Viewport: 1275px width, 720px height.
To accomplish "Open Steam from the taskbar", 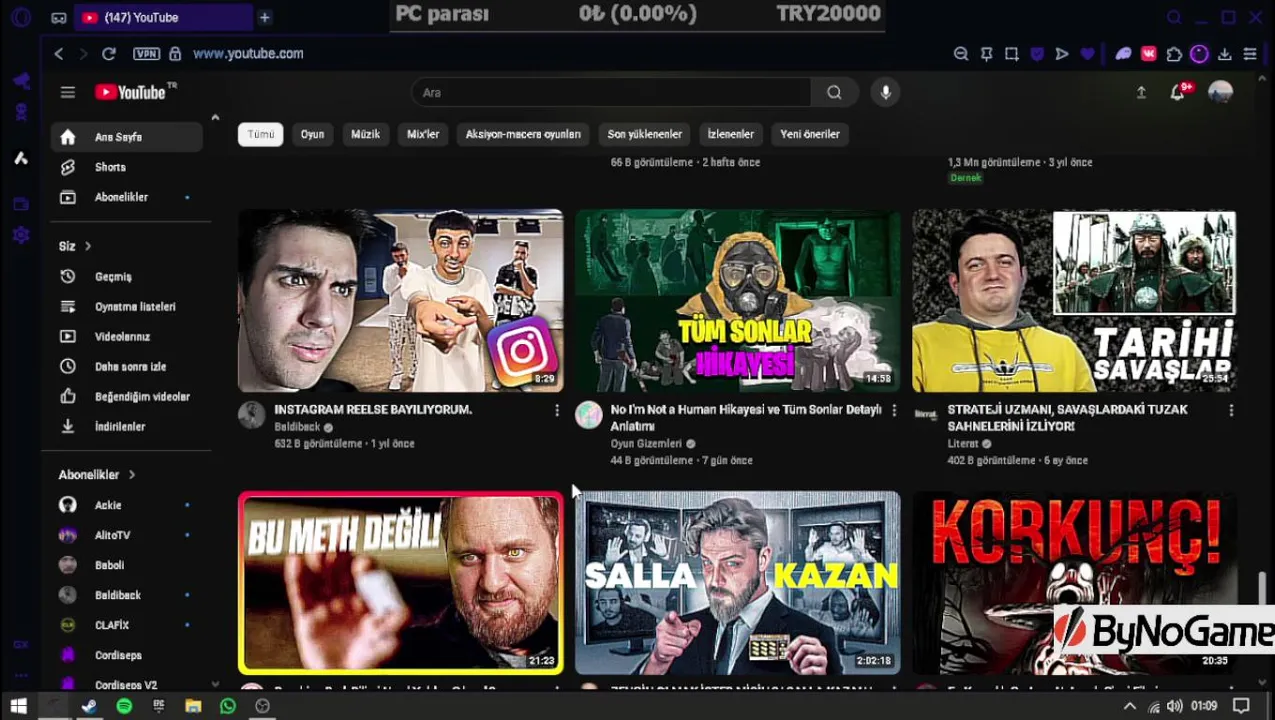I will pyautogui.click(x=89, y=706).
